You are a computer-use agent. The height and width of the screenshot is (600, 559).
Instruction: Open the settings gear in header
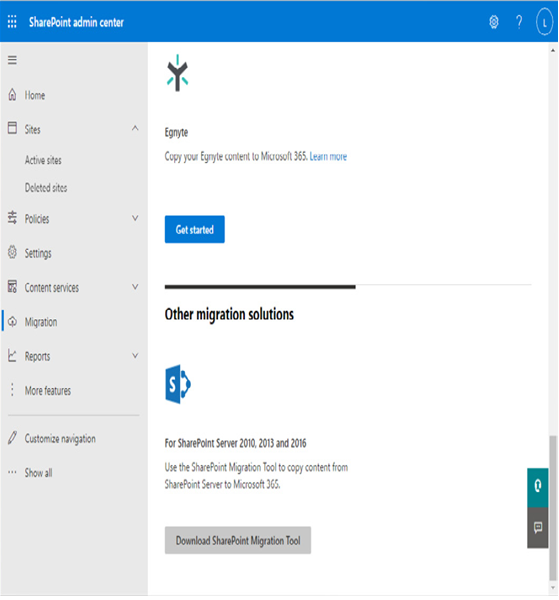[x=494, y=22]
